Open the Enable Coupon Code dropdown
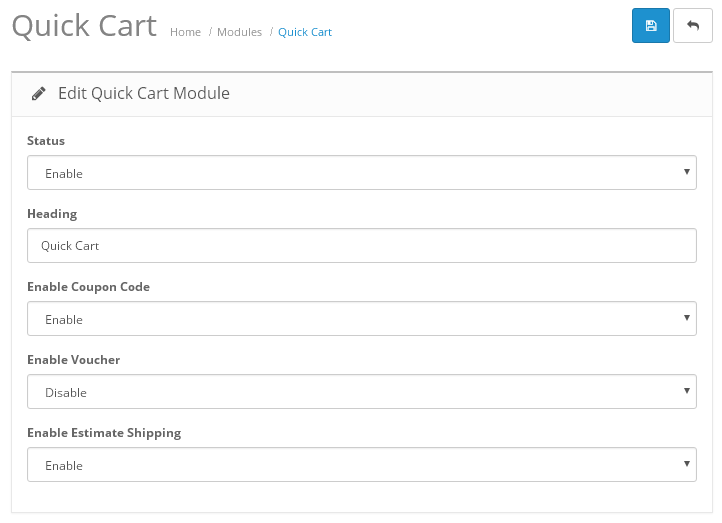722x523 pixels. pyautogui.click(x=361, y=319)
